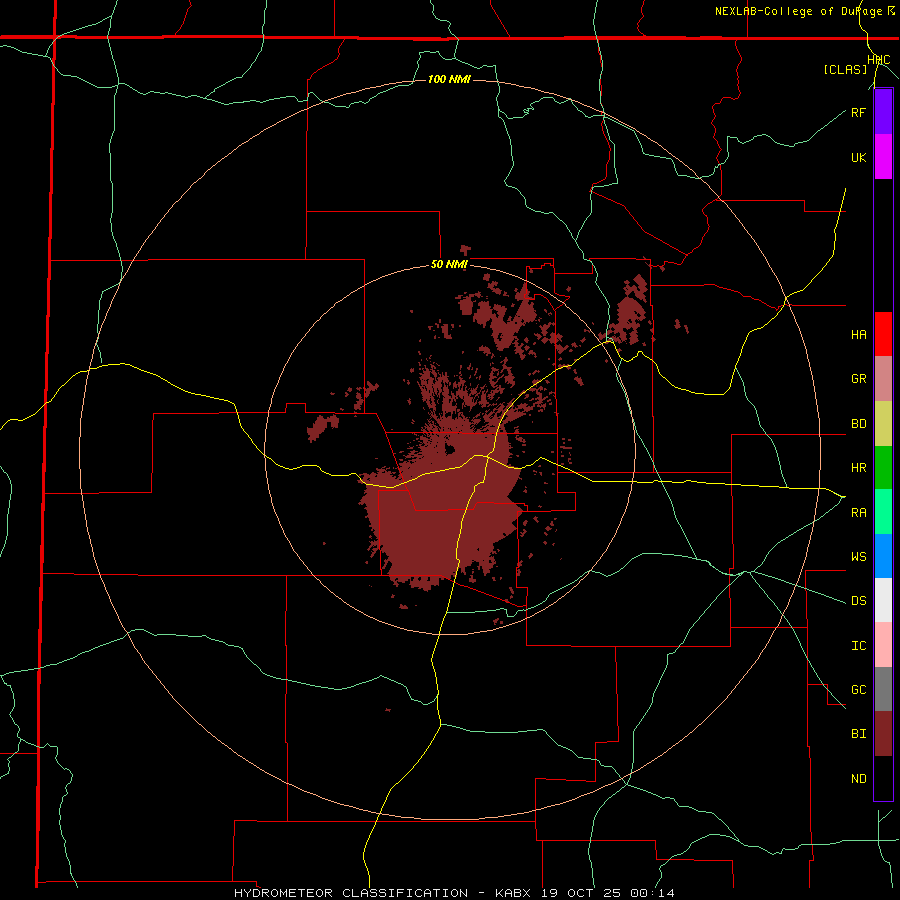
Task: Click the 50 NMI range ring label
Action: [449, 265]
